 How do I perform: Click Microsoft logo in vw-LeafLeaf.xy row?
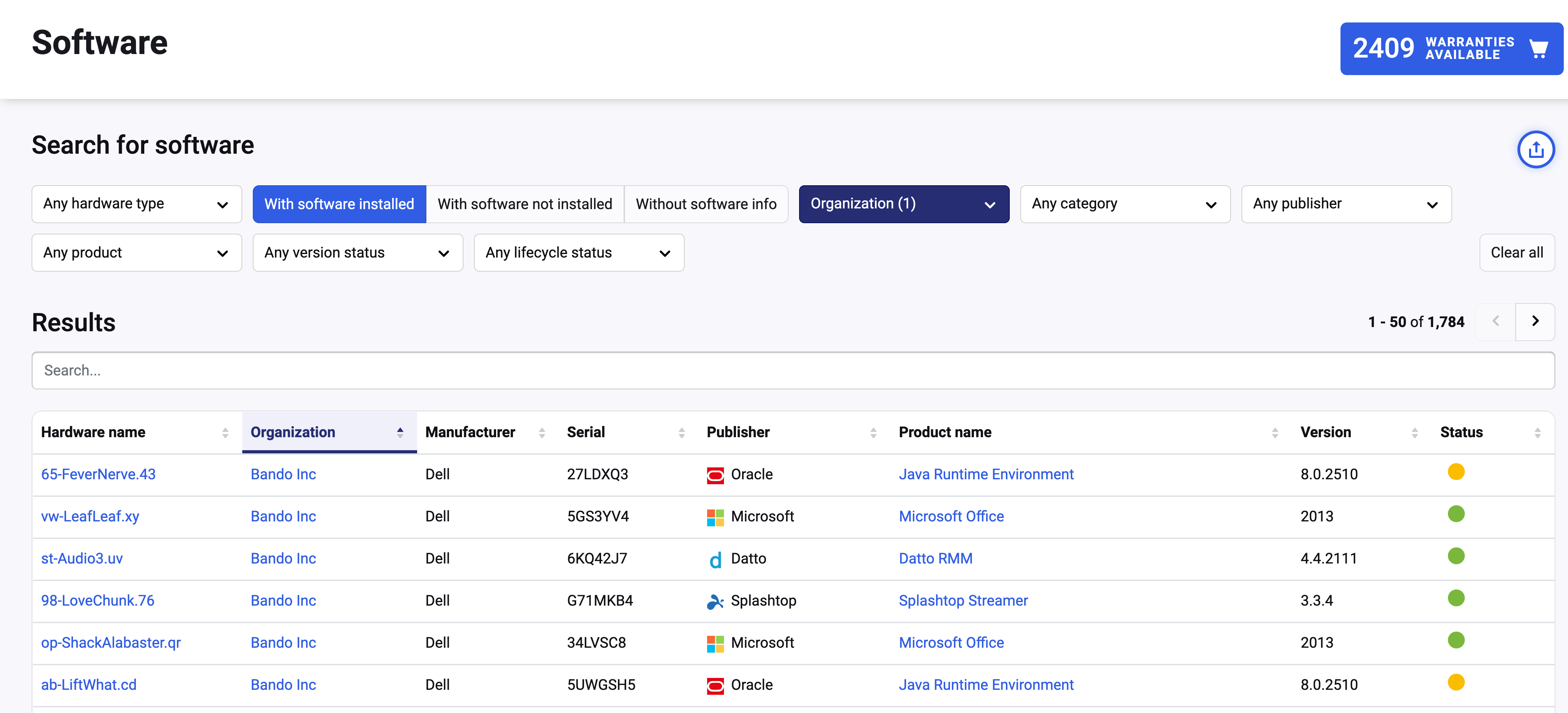coord(714,517)
